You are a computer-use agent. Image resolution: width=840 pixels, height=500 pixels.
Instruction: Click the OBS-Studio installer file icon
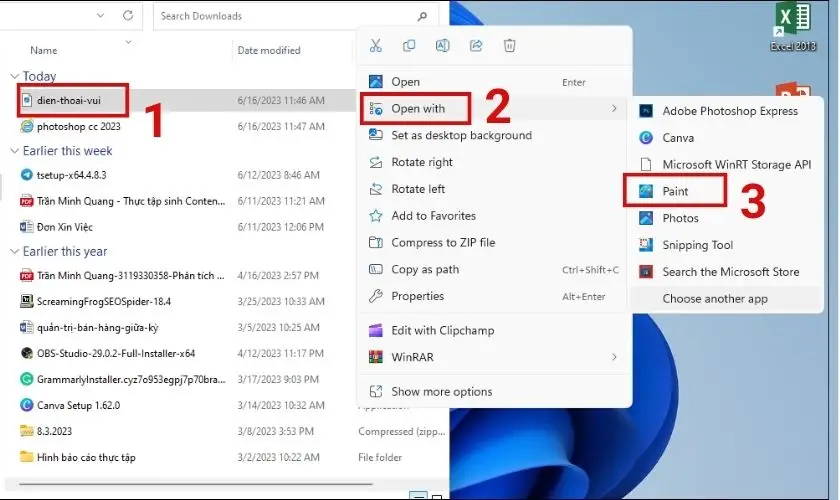tap(27, 353)
